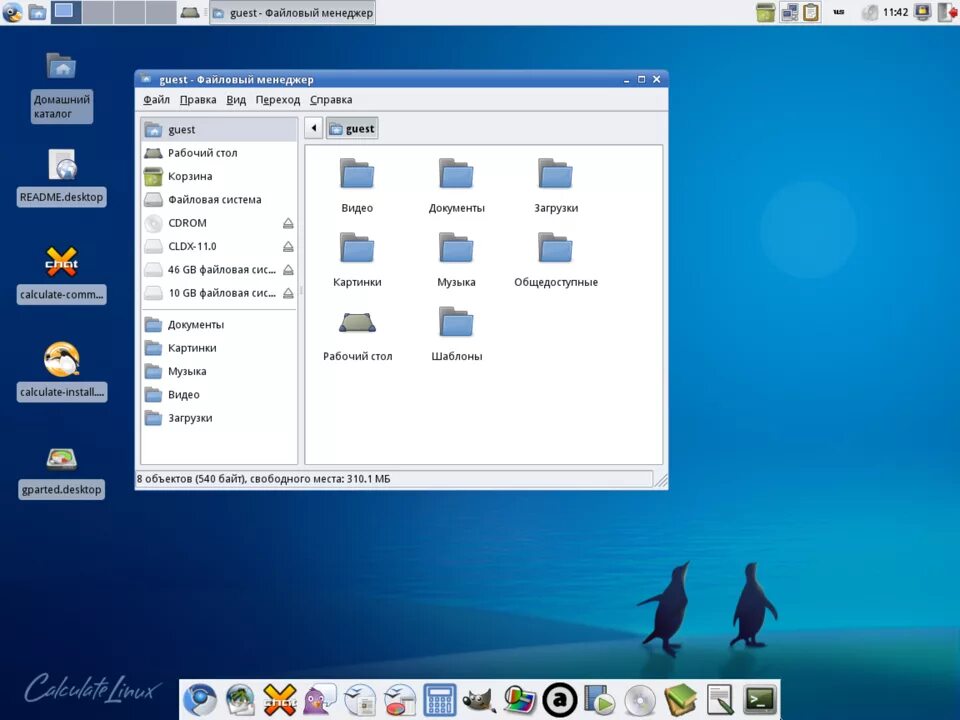Click the home folder panel launcher
The width and height of the screenshot is (960, 720).
point(37,12)
